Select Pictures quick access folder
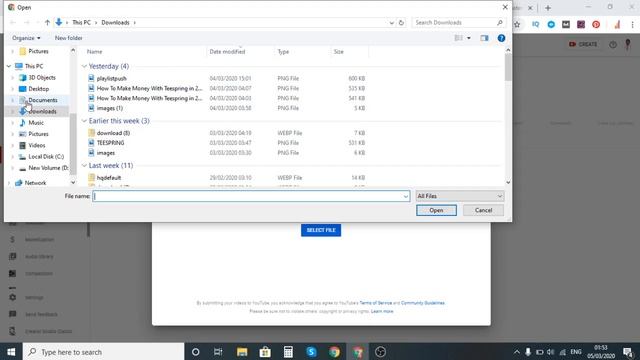Viewport: 640px width, 360px height. 38,51
